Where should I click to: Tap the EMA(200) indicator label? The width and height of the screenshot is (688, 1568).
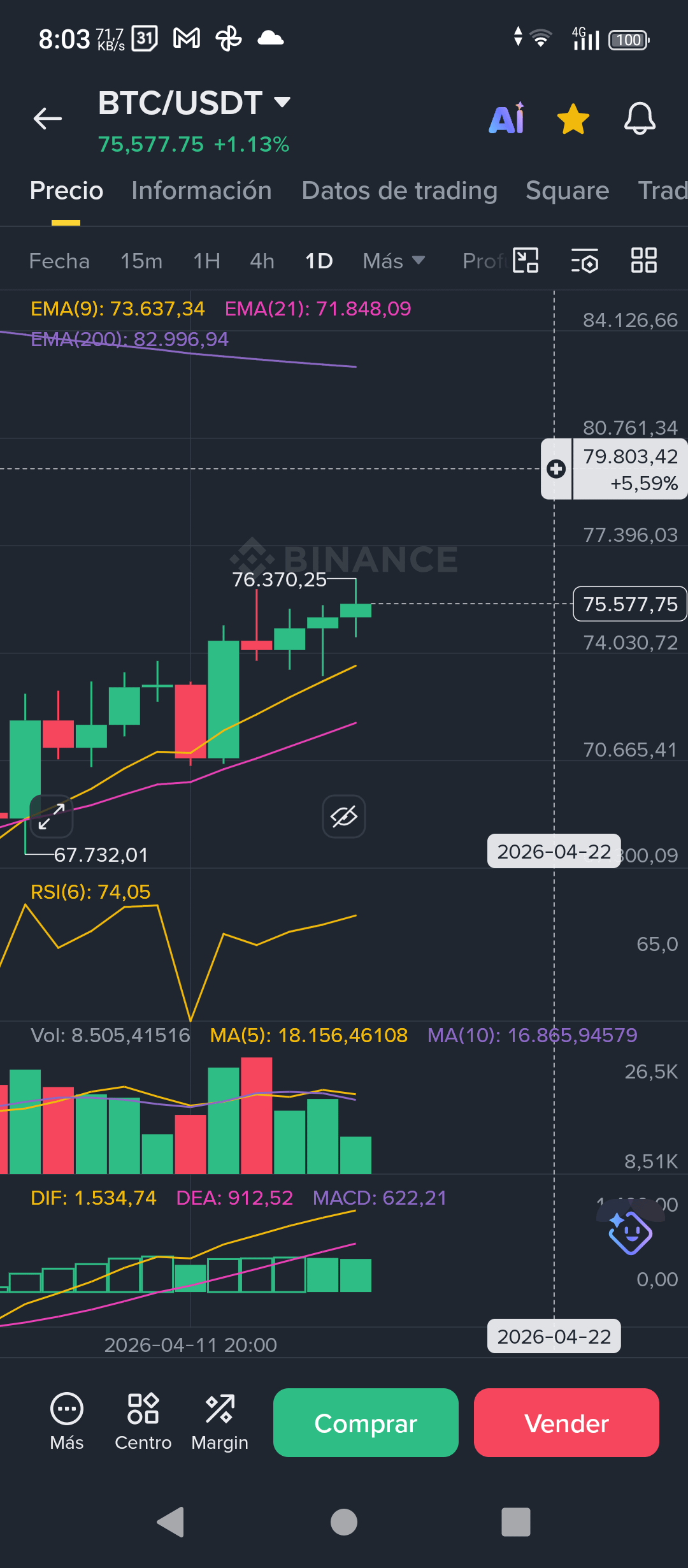129,339
